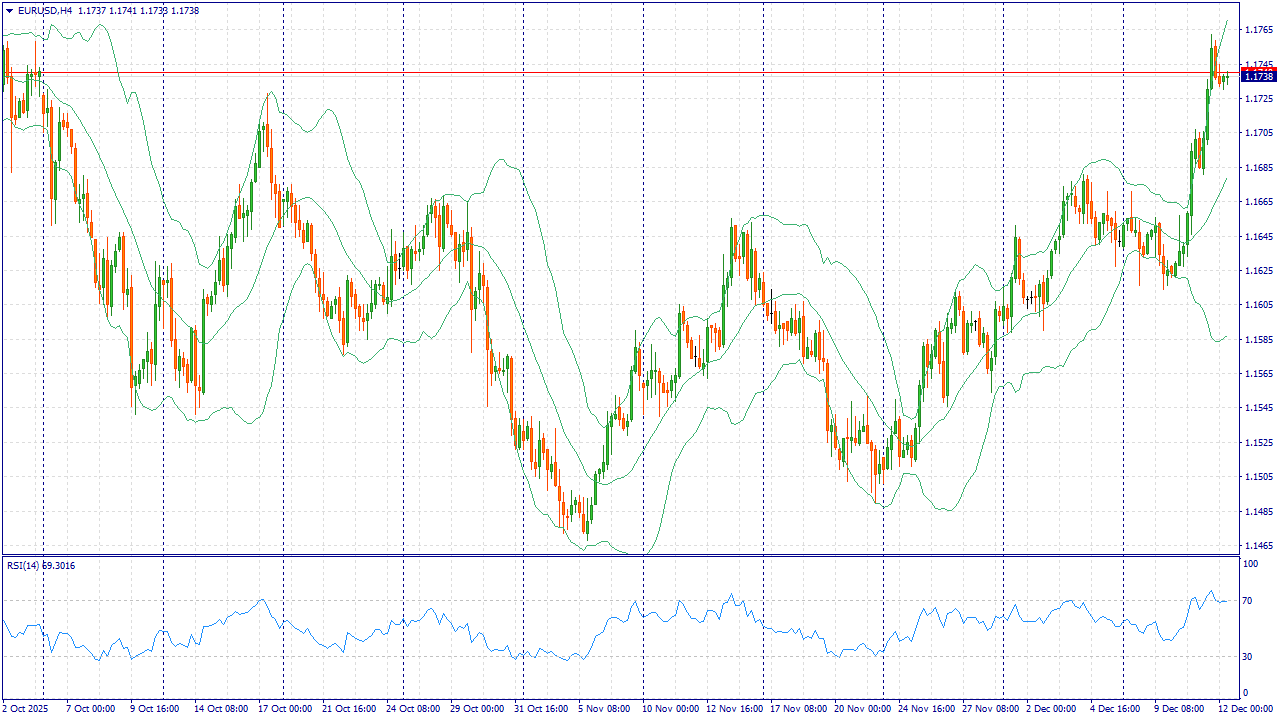The width and height of the screenshot is (1280, 720).
Task: Select the 2 Oct 2025 date label
Action: pos(25,708)
